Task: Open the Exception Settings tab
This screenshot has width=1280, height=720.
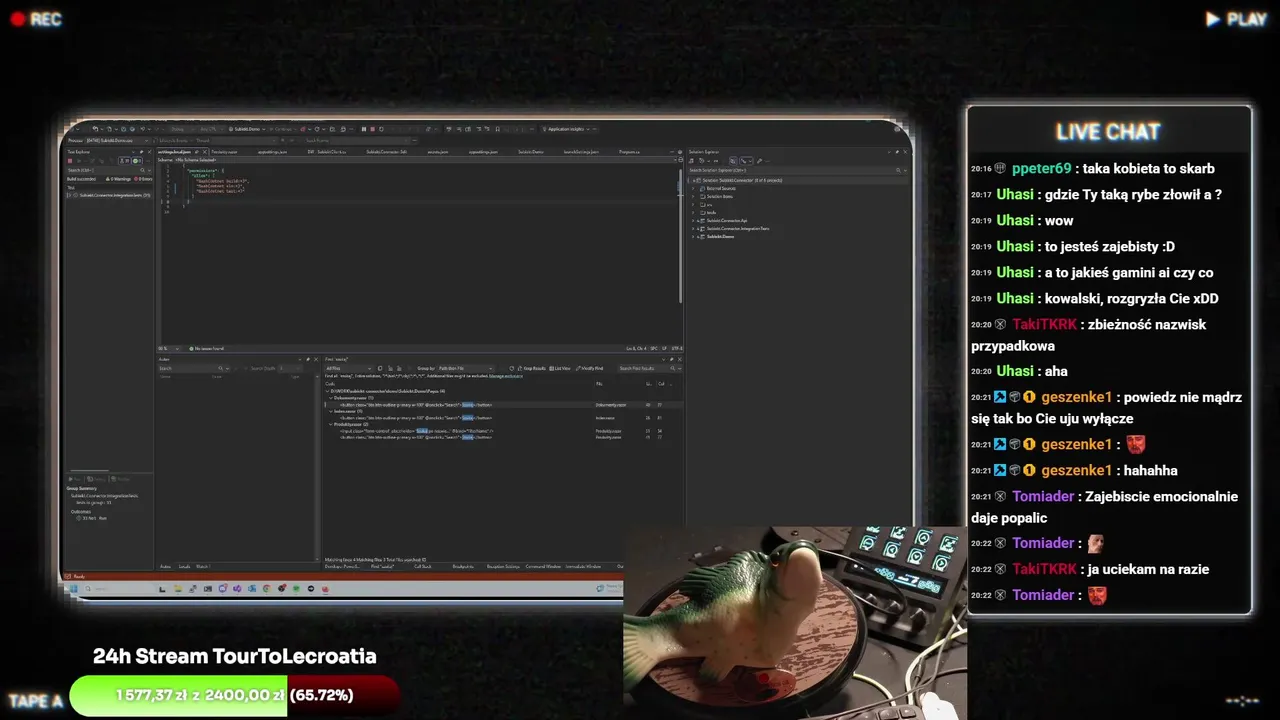Action: 503,566
